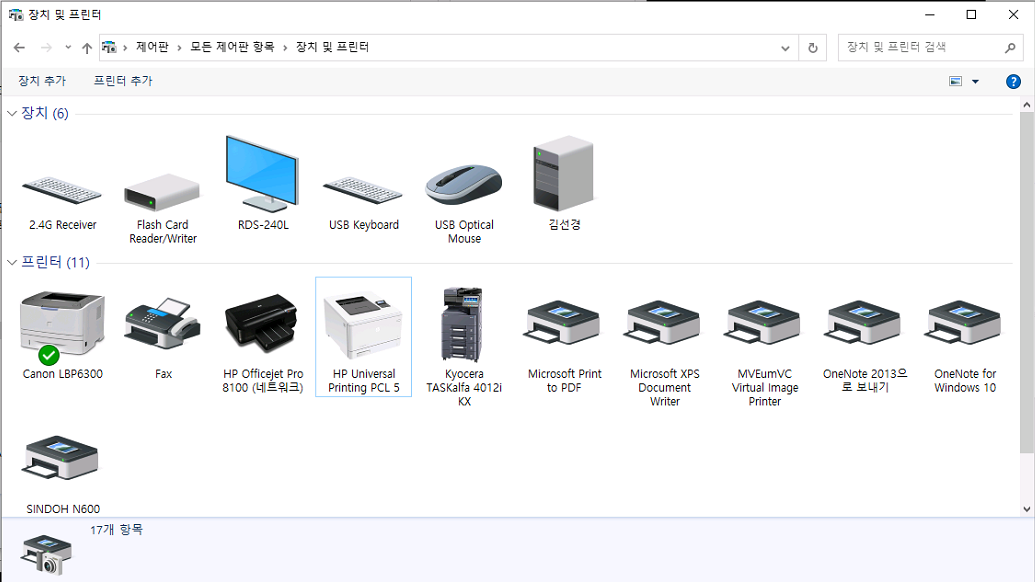Viewport: 1035px width, 582px height.
Task: Go up one level with up arrow
Action: coord(86,48)
